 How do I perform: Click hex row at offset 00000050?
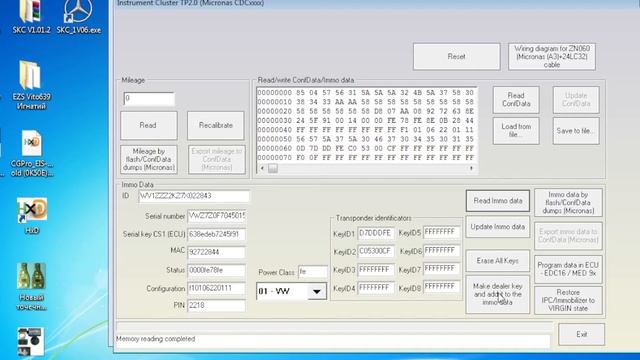point(365,139)
